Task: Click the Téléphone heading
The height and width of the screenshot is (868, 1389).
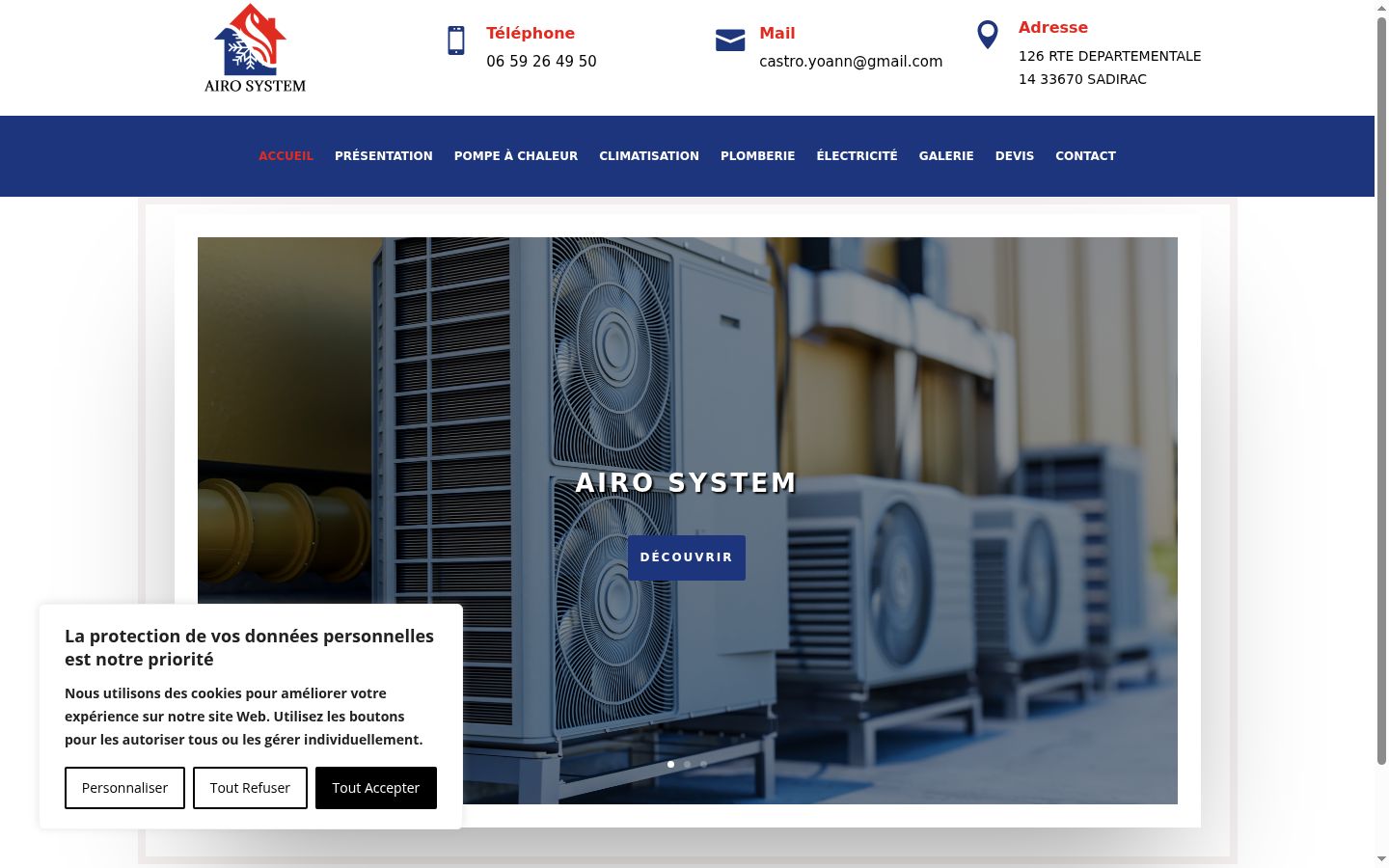Action: (531, 33)
